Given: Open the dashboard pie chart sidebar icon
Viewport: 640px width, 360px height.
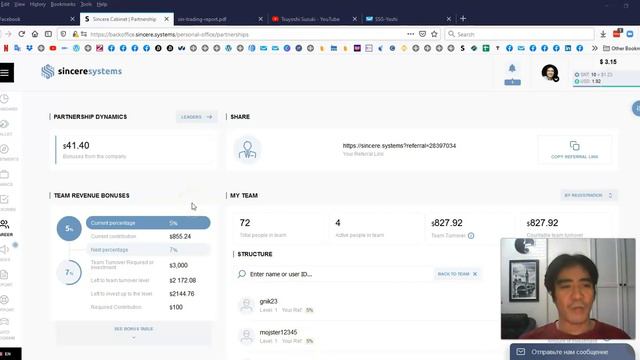Looking at the screenshot, I should [4, 99].
